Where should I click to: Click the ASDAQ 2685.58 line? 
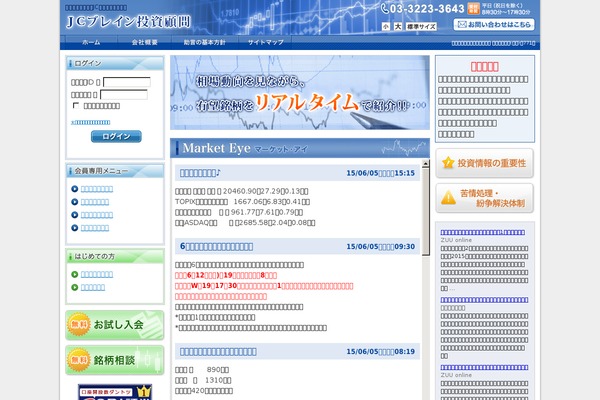click(x=245, y=222)
